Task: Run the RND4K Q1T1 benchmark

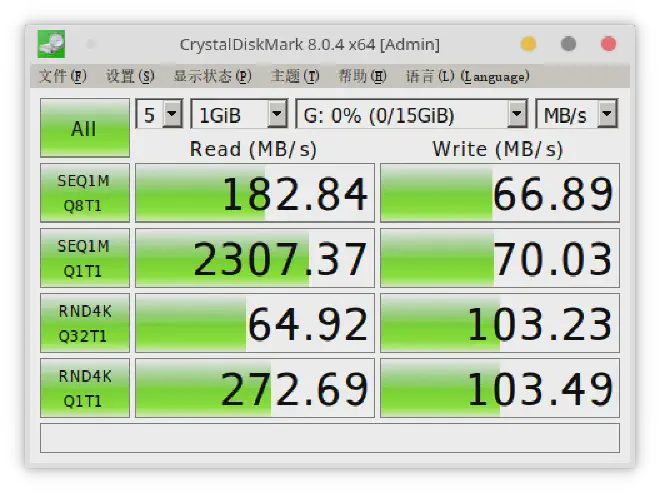Action: tap(84, 388)
